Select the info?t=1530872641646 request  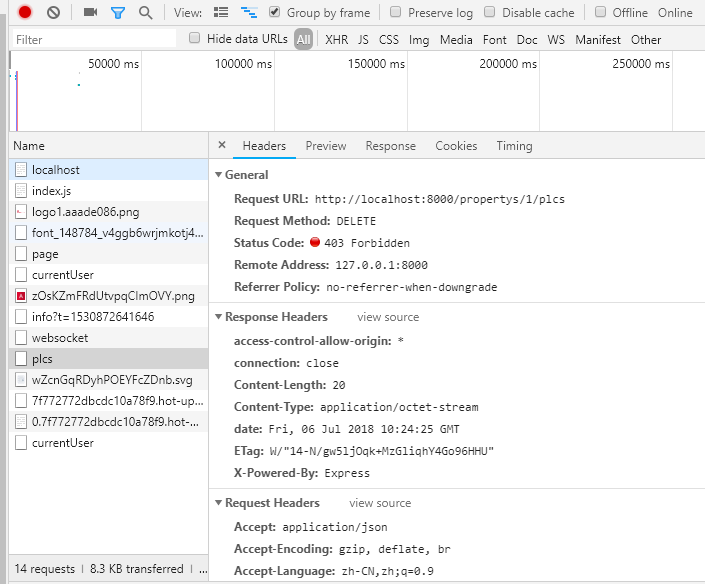point(108,317)
